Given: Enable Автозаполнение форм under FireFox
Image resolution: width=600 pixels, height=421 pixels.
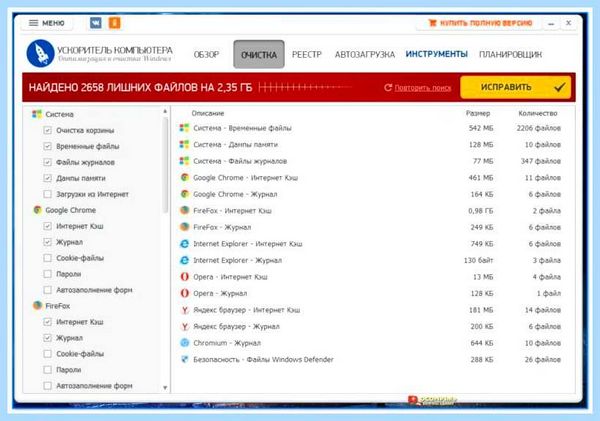Looking at the screenshot, I should pos(47,385).
